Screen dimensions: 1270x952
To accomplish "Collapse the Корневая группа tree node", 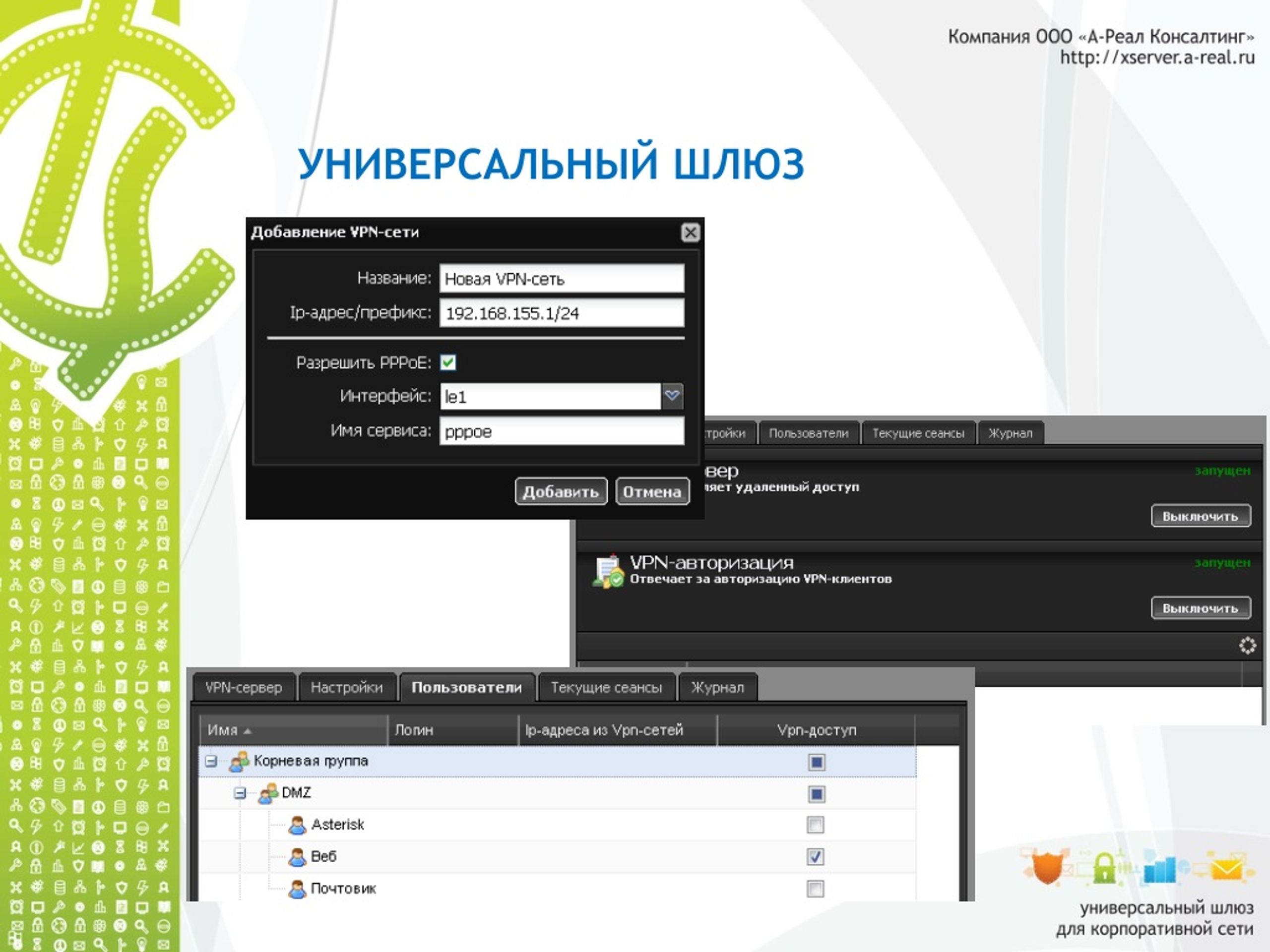I will coord(211,762).
